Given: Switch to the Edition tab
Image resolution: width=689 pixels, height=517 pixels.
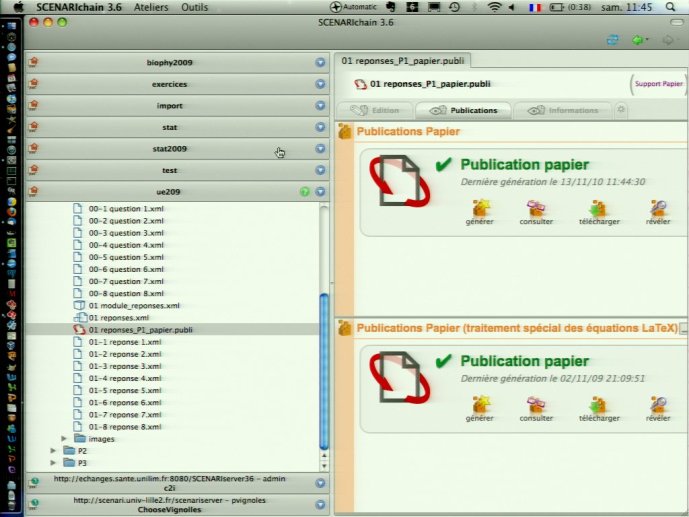Looking at the screenshot, I should coord(375,110).
